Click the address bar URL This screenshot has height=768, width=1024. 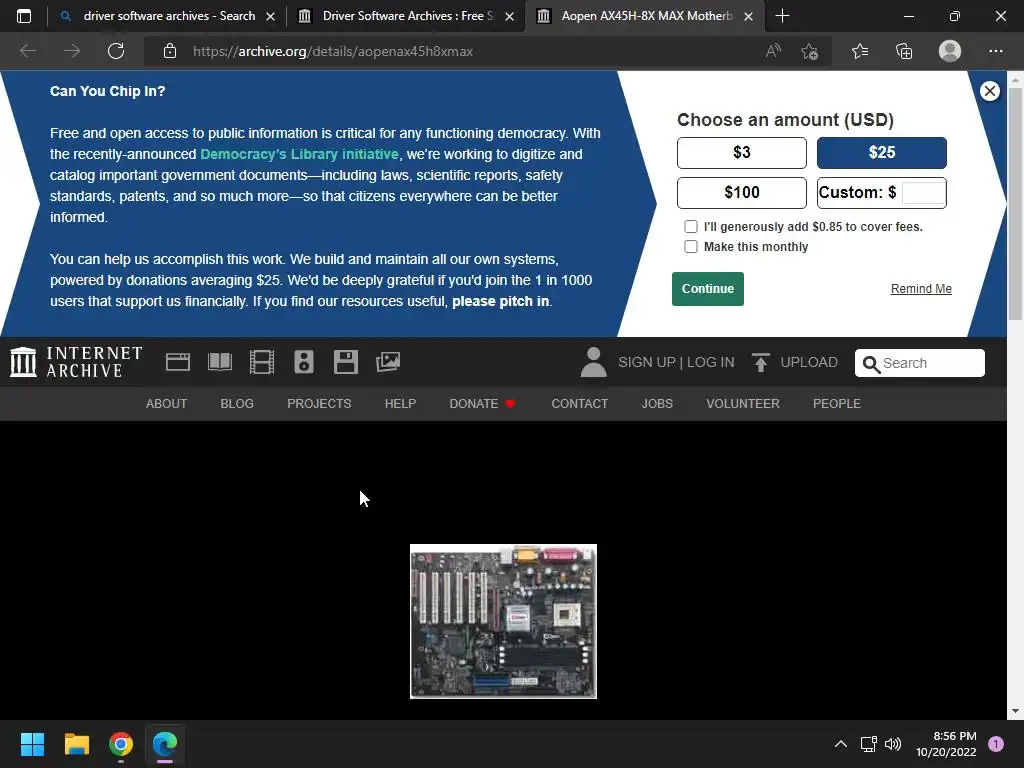(x=333, y=51)
